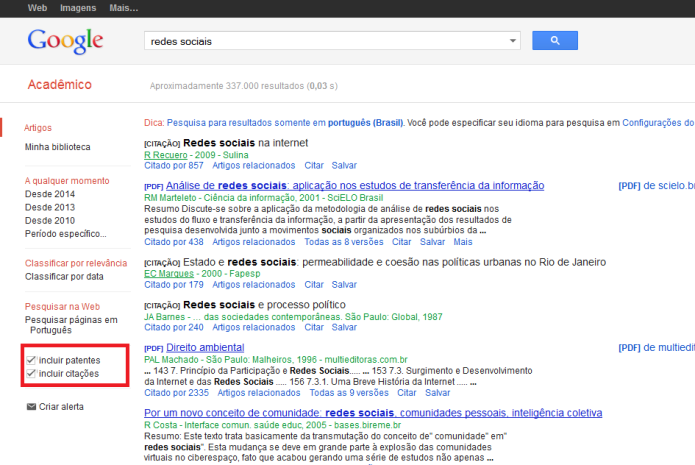Image resolution: width=695 pixels, height=465 pixels.
Task: Click Artigos relacionados under Recuero result
Action: click(x=254, y=165)
